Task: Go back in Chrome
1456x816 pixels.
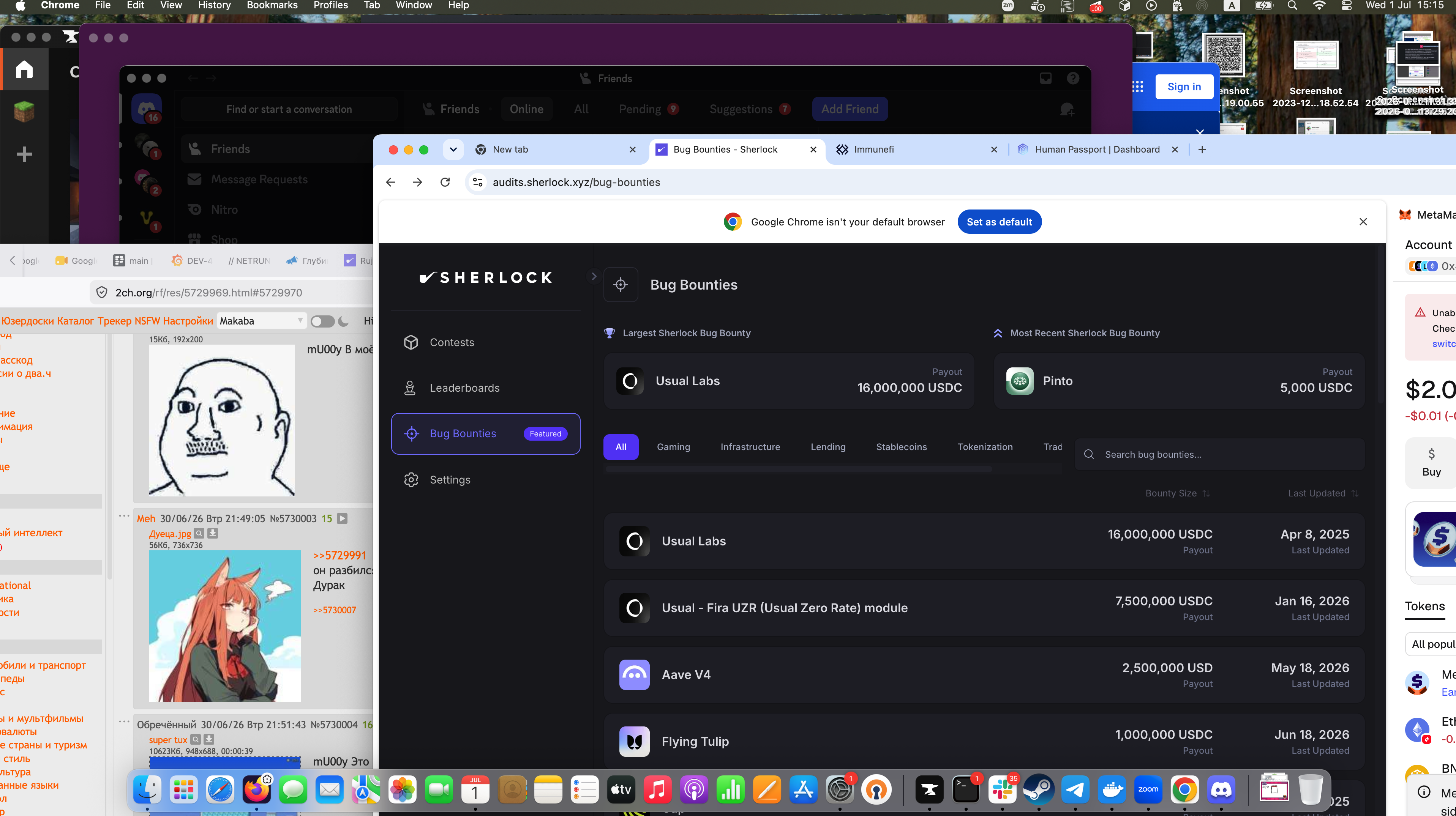Action: [390, 182]
